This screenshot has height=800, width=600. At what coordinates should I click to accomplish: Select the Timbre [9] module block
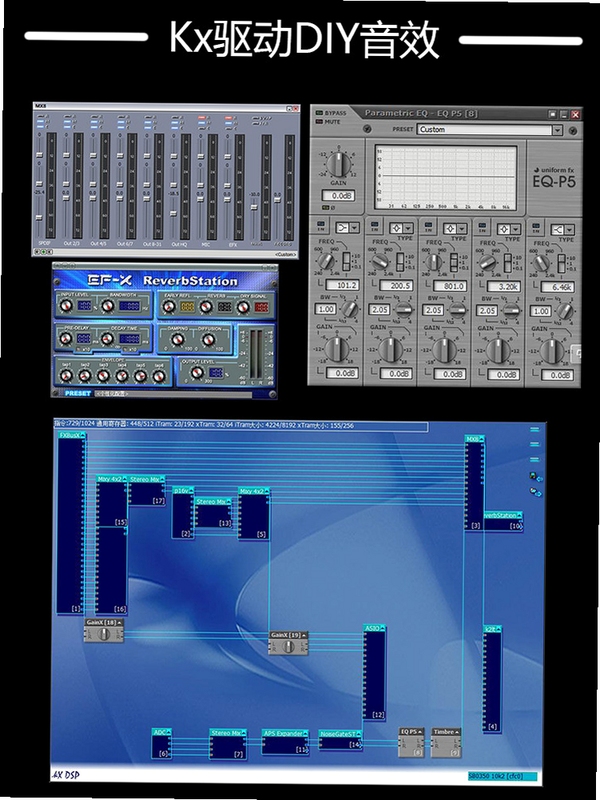coord(446,743)
